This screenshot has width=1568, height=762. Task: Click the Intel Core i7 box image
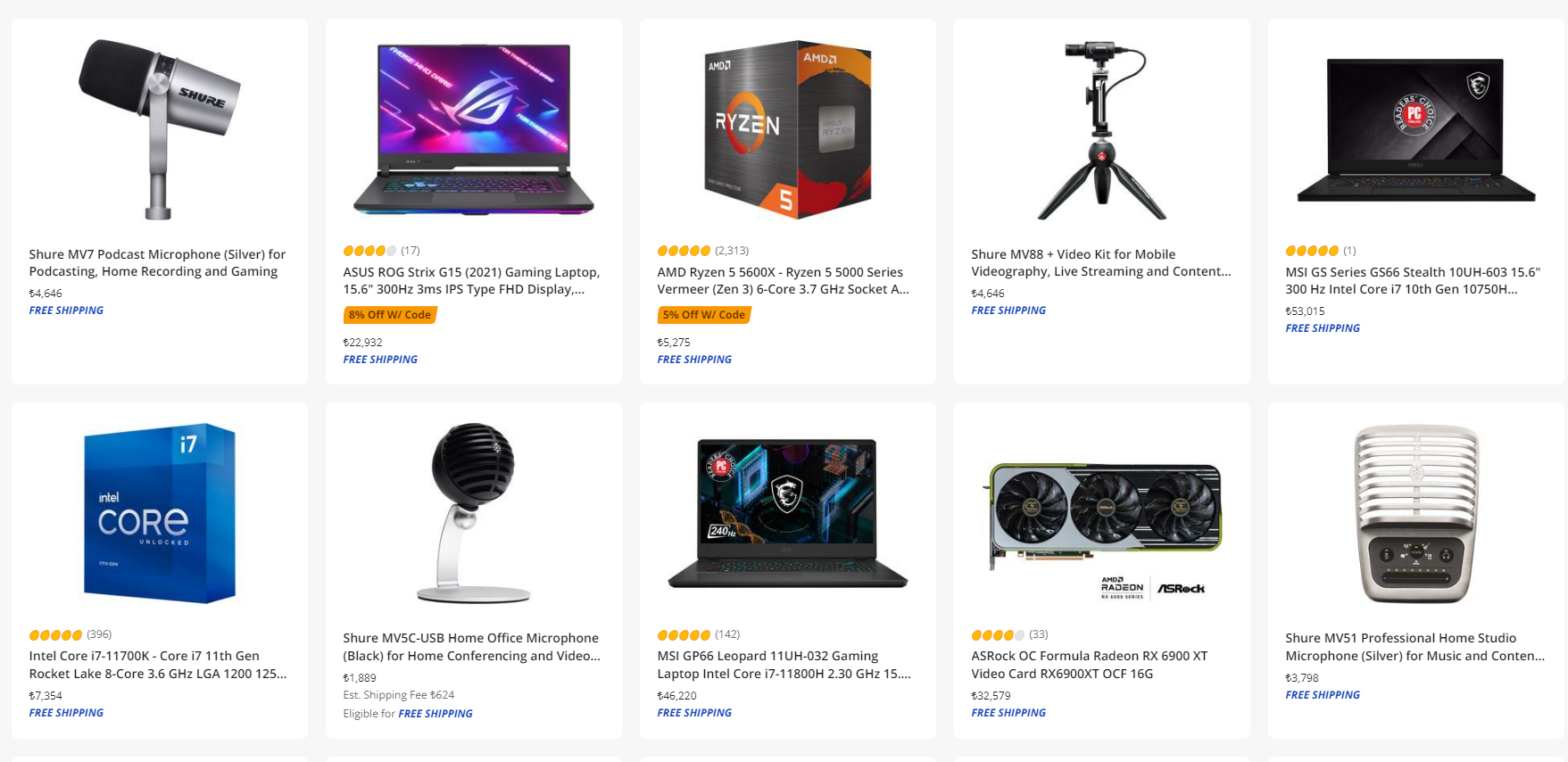click(x=160, y=513)
